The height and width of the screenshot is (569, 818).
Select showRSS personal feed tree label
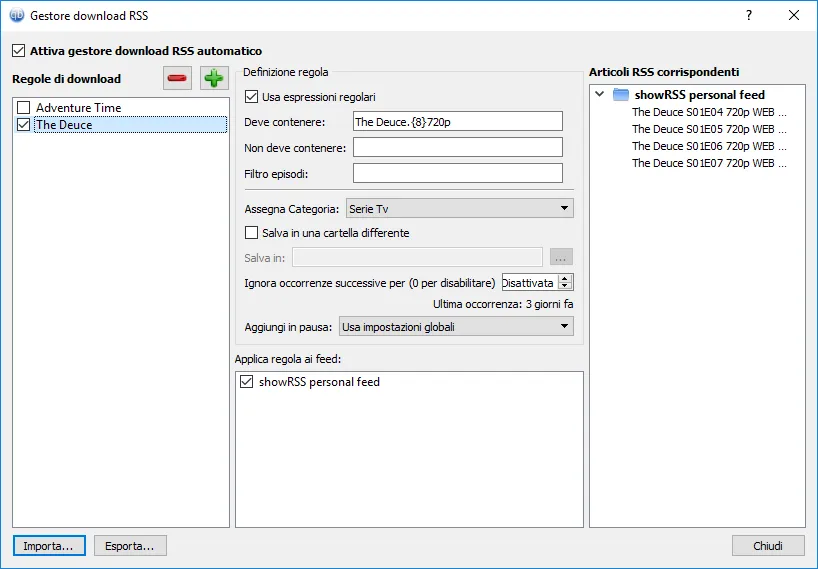point(700,94)
